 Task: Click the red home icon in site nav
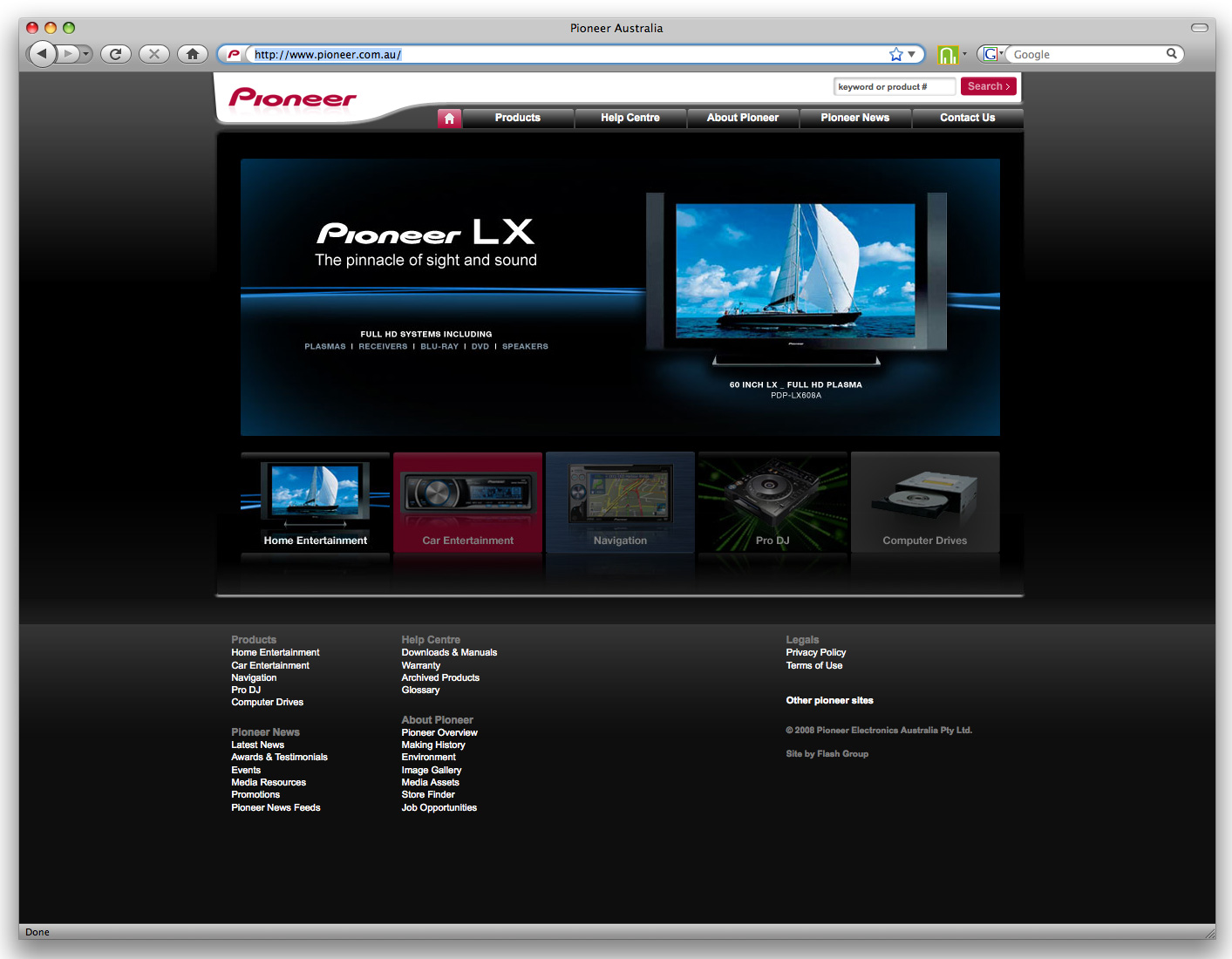point(449,118)
